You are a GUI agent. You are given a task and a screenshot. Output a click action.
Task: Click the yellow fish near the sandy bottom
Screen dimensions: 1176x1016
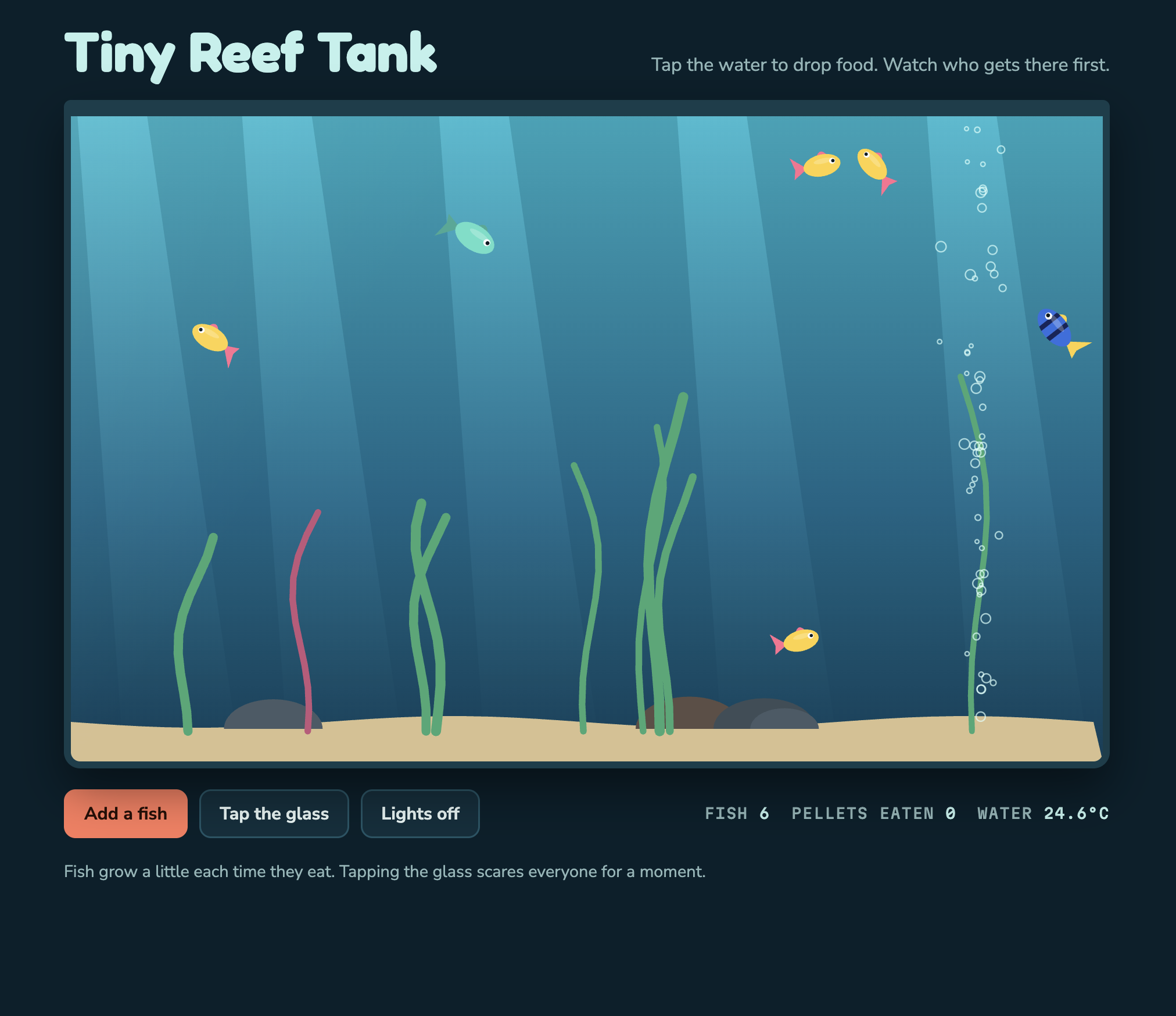796,641
